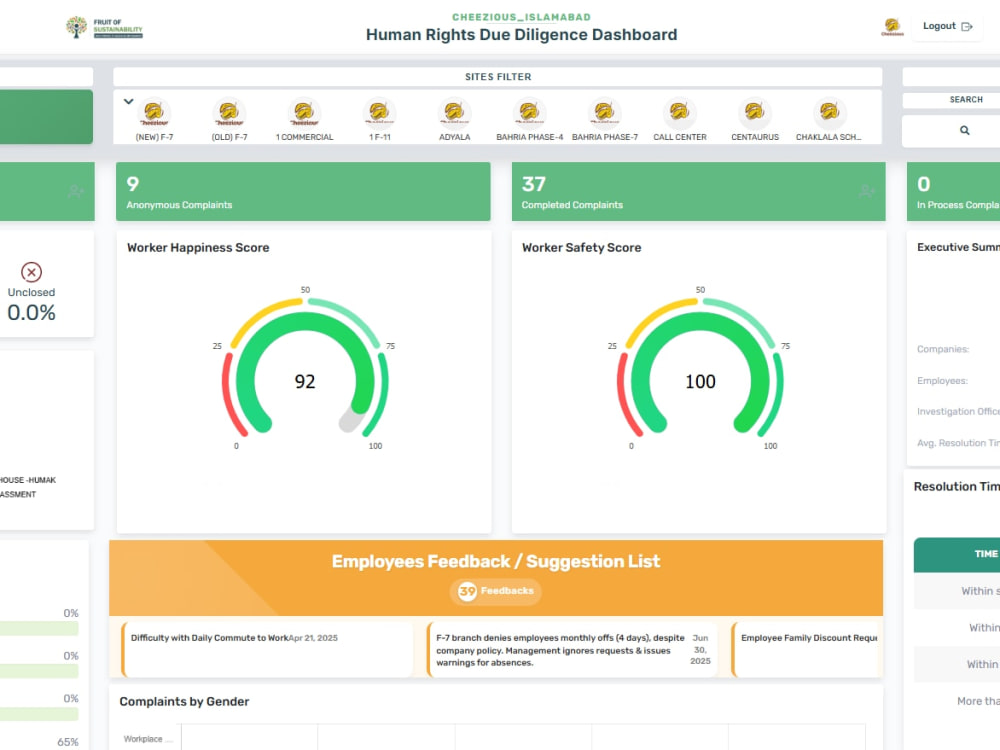Click the 39 Feedbacks badge
Image resolution: width=1000 pixels, height=750 pixels.
pos(496,591)
